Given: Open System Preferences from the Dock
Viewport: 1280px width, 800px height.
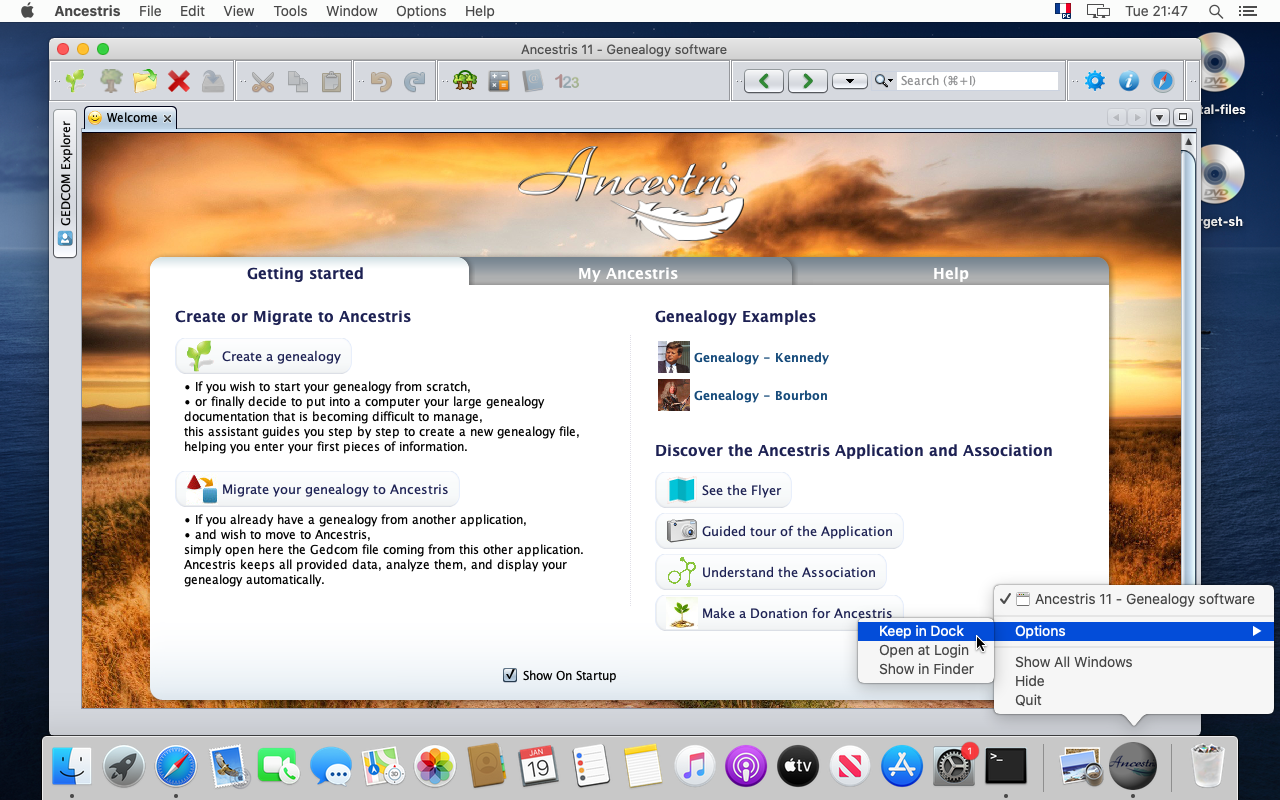Looking at the screenshot, I should [953, 767].
